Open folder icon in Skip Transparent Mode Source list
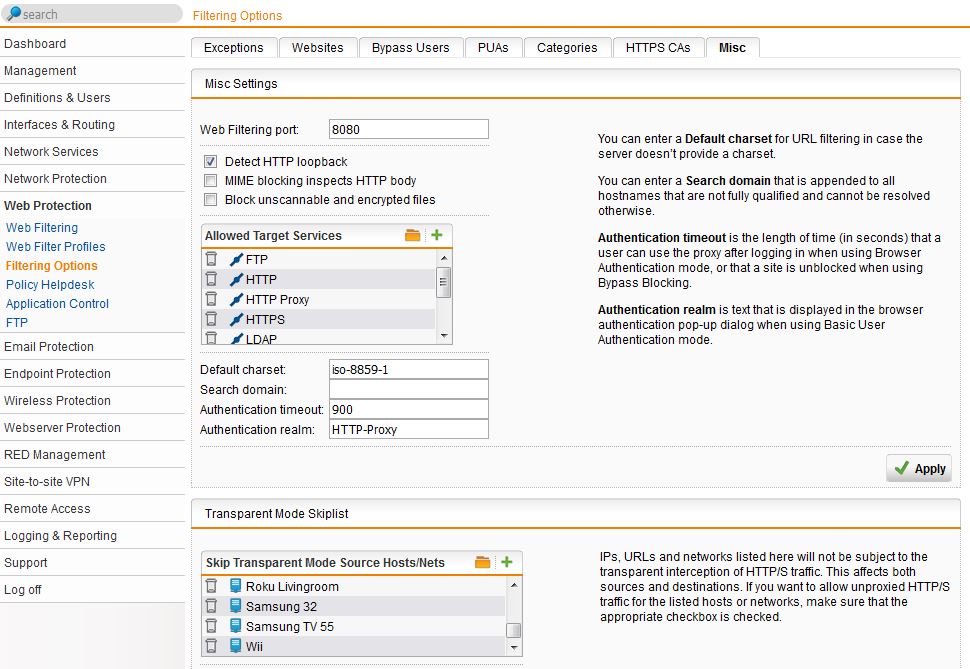 (x=483, y=562)
